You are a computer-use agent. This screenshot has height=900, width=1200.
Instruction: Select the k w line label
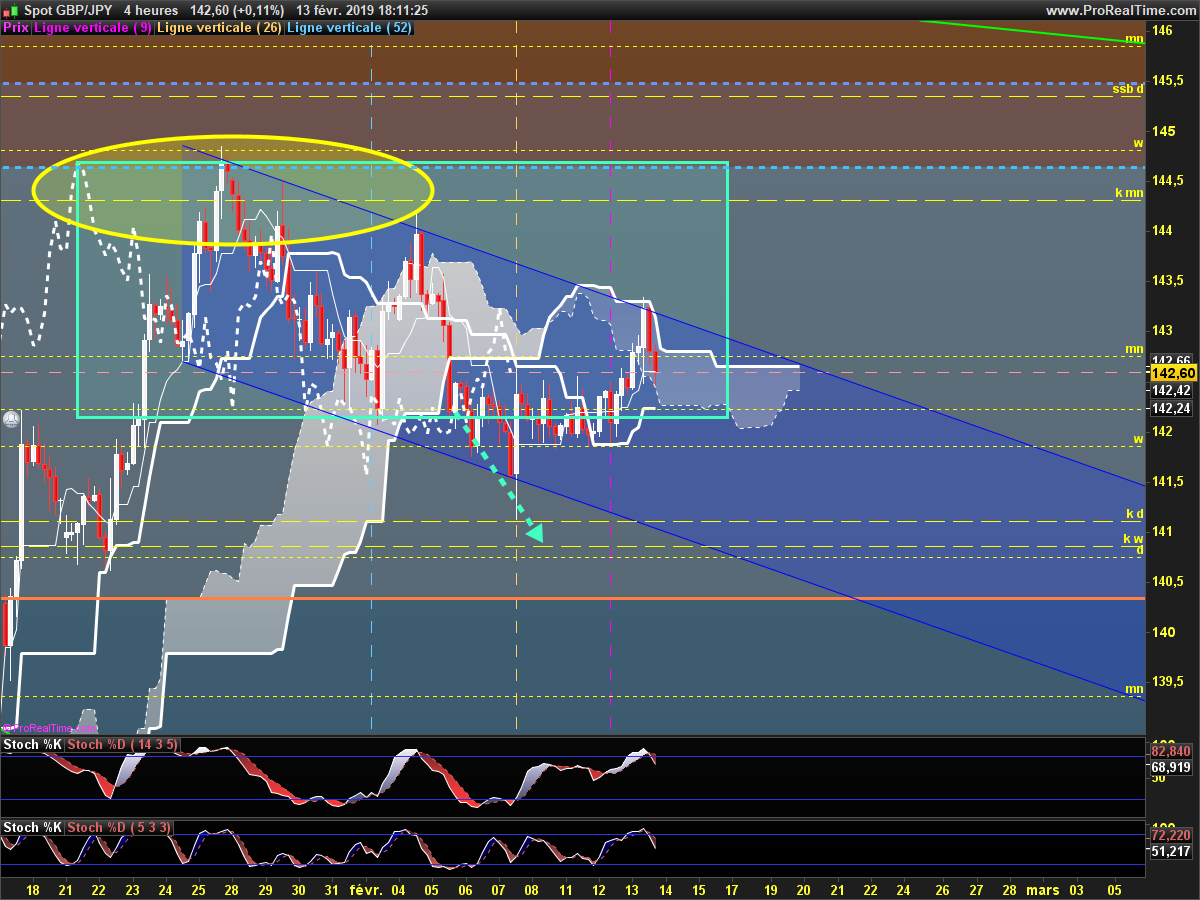[x=1133, y=538]
